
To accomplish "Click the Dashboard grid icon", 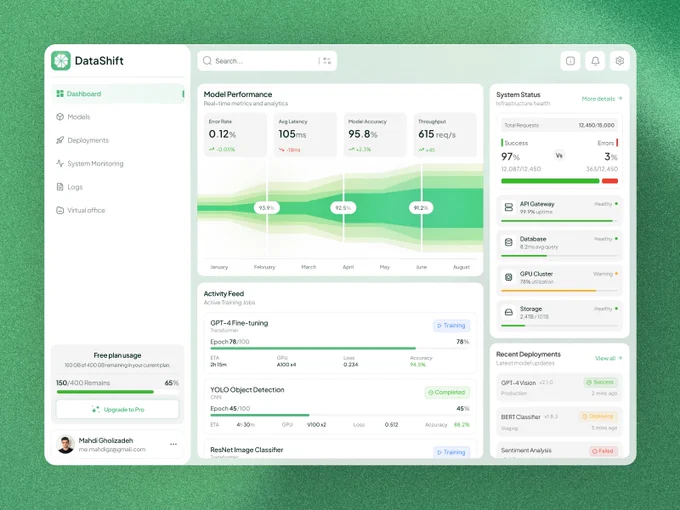I will click(60, 94).
